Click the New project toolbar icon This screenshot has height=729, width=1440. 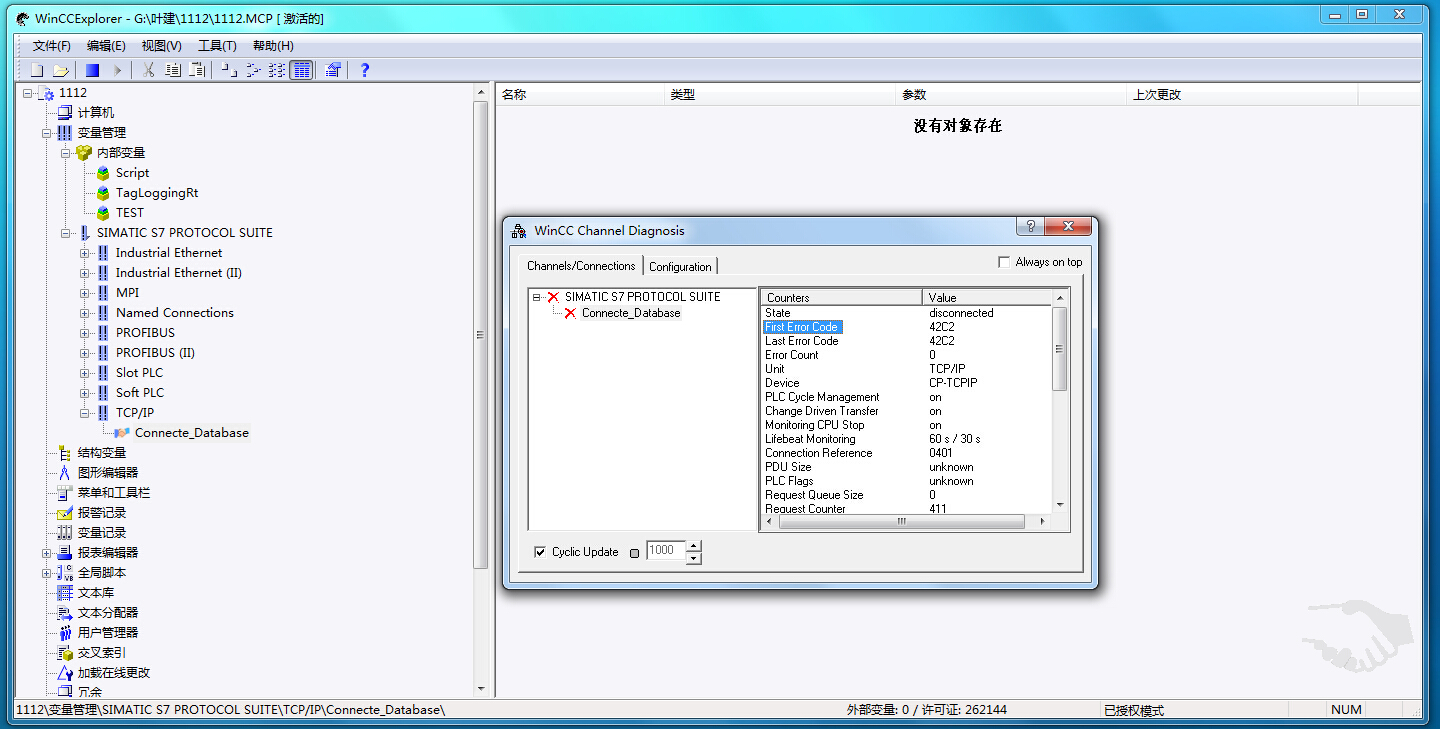tap(37, 70)
